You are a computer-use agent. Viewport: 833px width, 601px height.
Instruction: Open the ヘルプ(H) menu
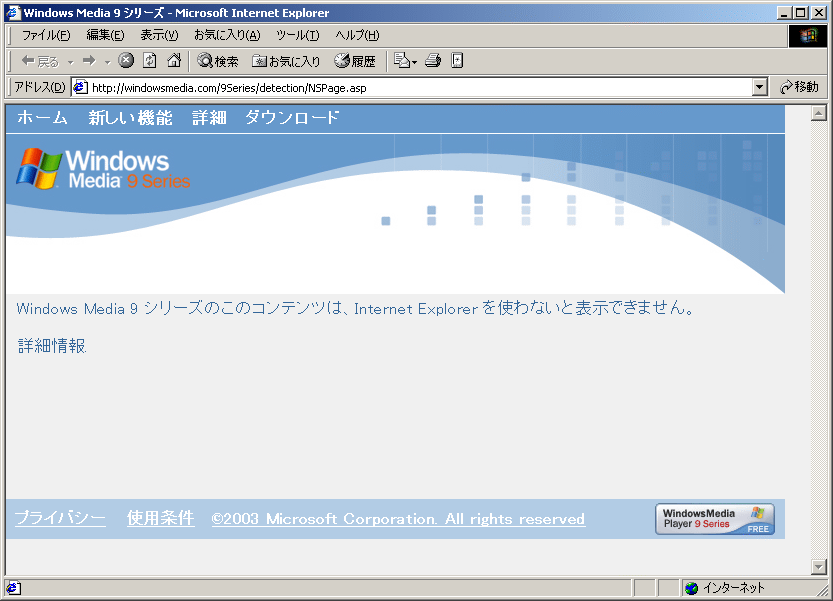[357, 35]
